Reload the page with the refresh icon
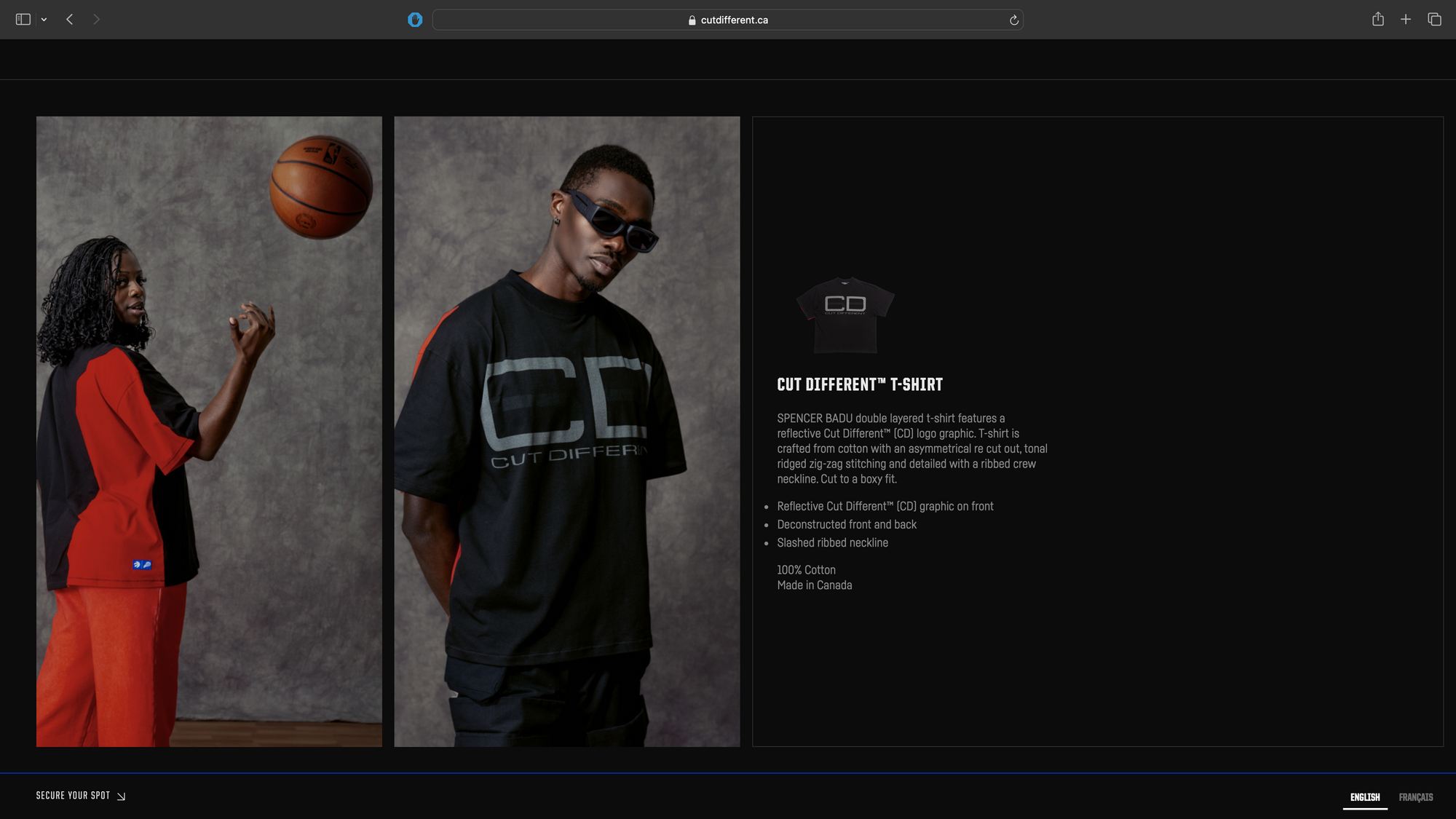 click(x=1013, y=20)
